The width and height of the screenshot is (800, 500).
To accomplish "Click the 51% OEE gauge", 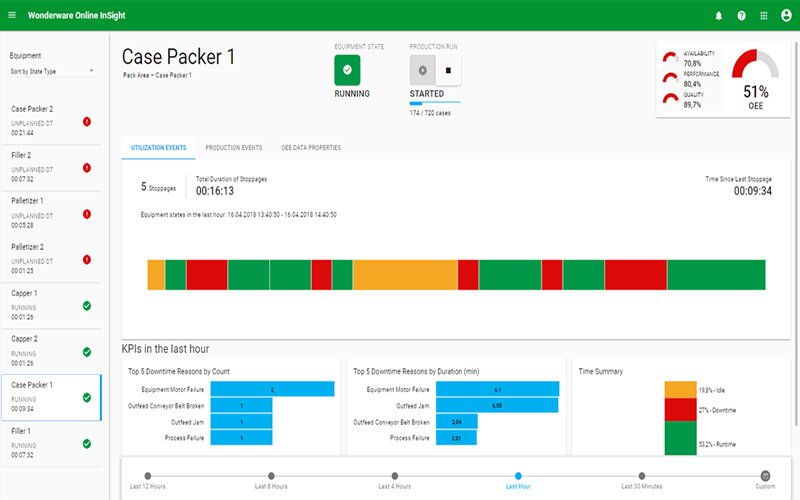I will click(x=756, y=64).
